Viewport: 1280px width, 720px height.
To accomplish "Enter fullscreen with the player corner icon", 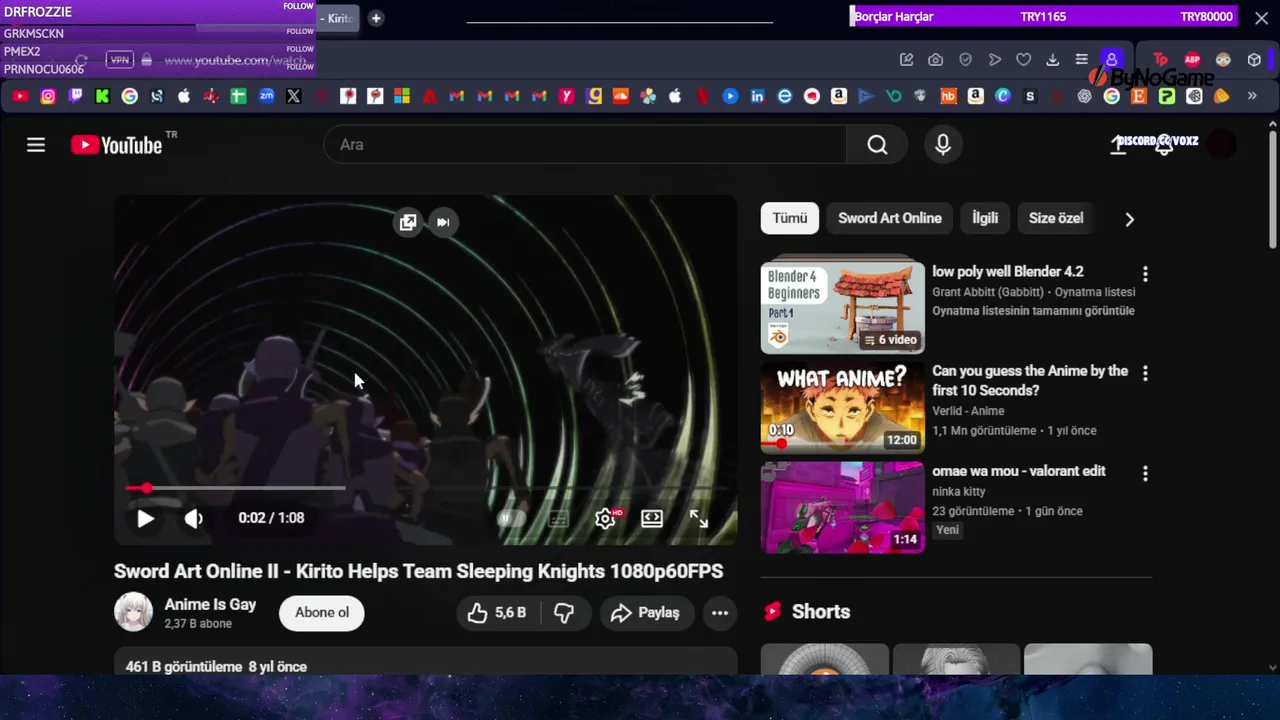I will (x=699, y=518).
